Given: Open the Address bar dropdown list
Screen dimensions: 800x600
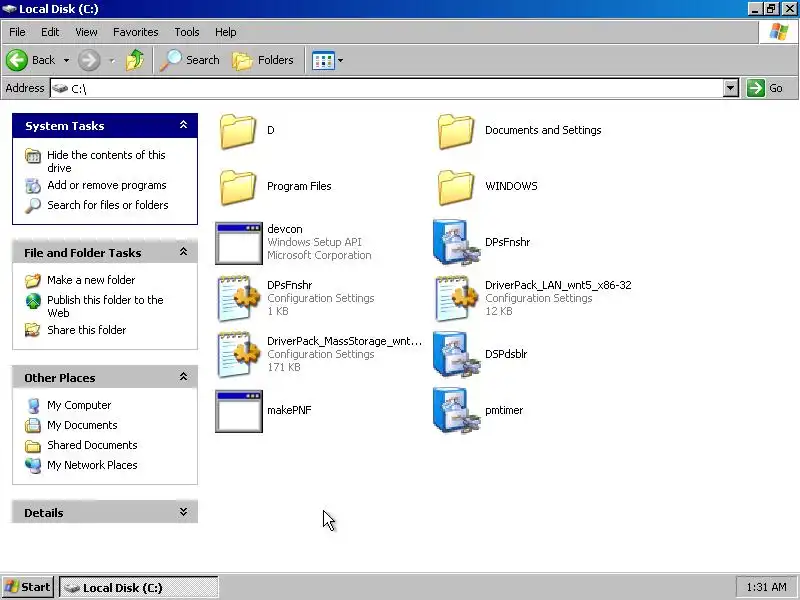Looking at the screenshot, I should tap(731, 88).
